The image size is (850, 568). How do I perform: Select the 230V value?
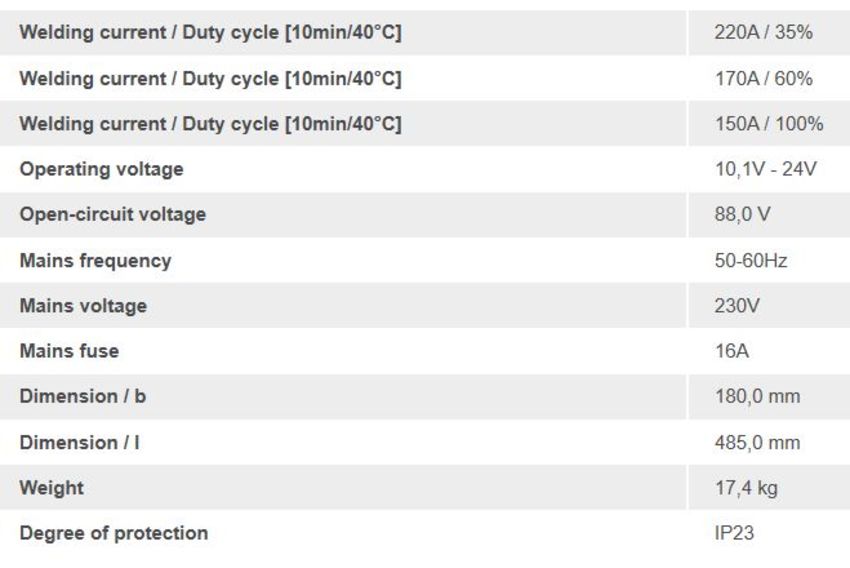point(737,306)
